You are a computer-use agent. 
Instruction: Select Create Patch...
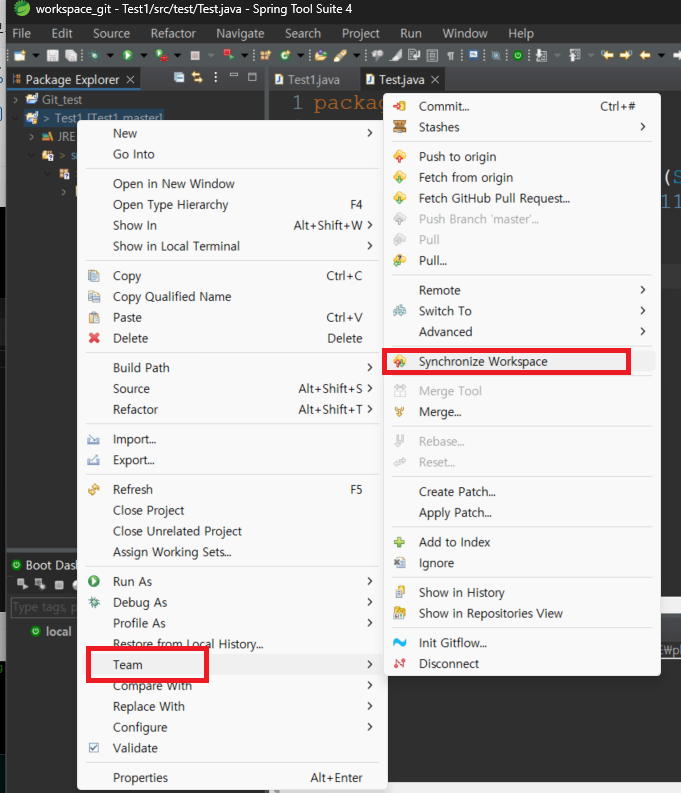pos(521,492)
